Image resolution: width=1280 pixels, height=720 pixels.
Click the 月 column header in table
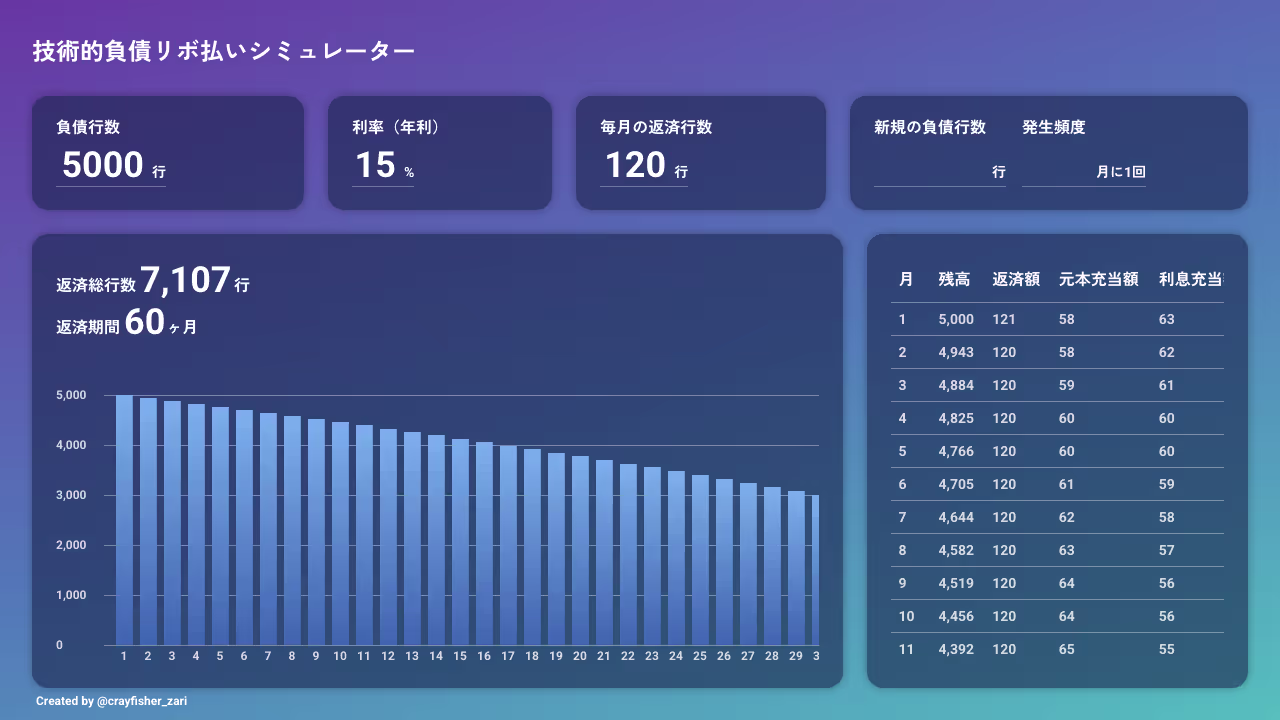click(x=906, y=280)
